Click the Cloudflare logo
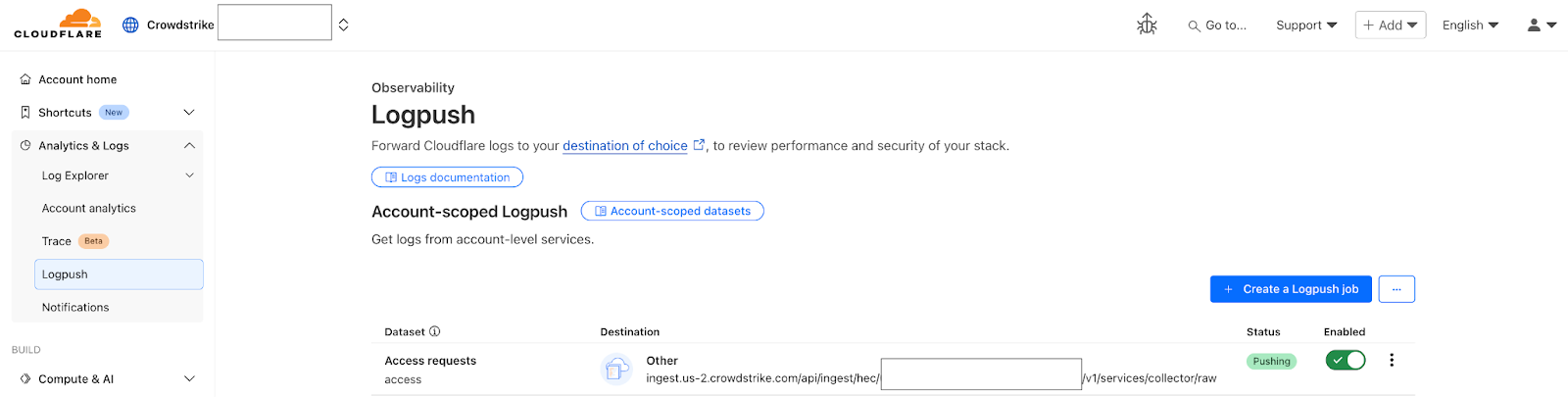1568x397 pixels. (58, 24)
